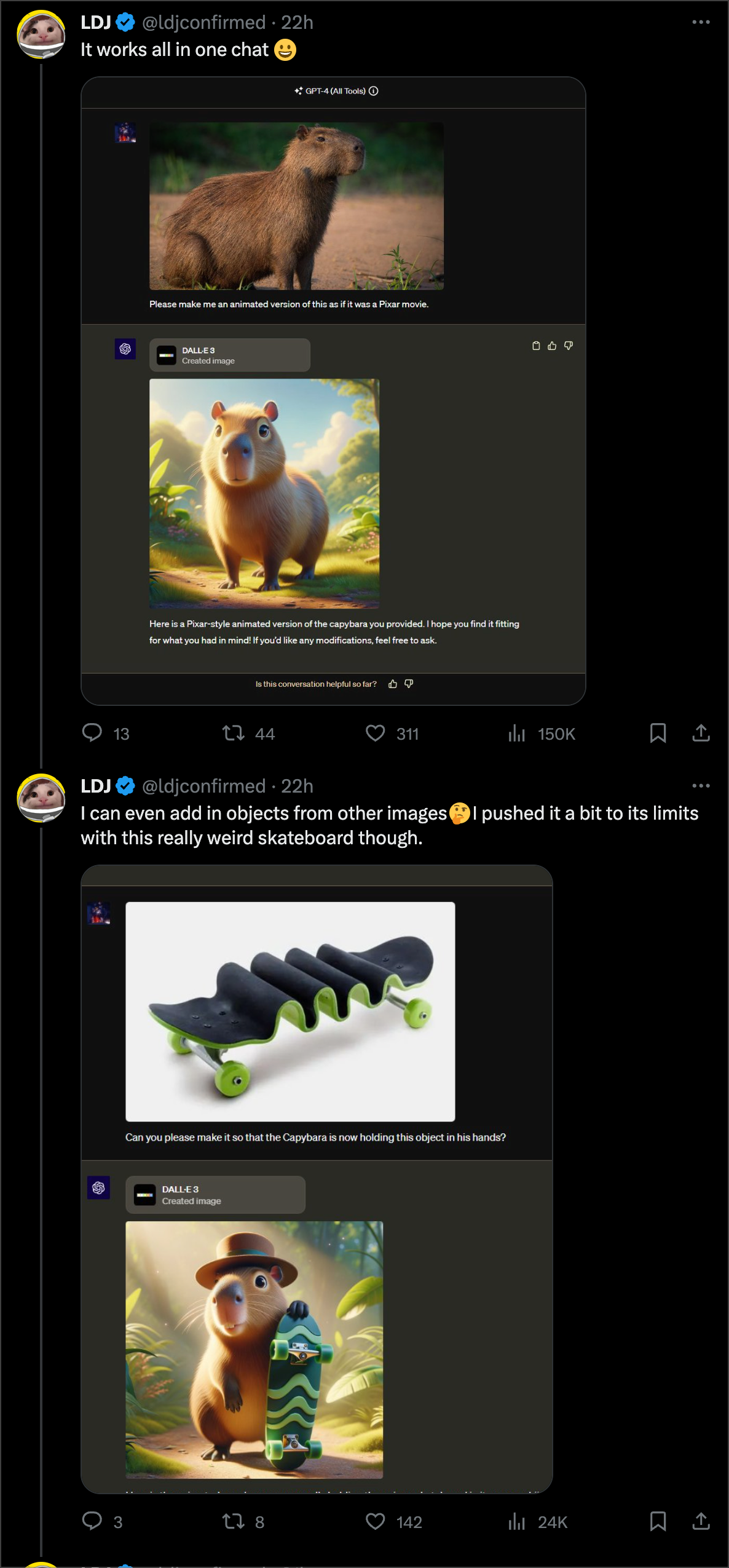
Task: Thumbs down 'Is this conversation helpful'
Action: 408,683
